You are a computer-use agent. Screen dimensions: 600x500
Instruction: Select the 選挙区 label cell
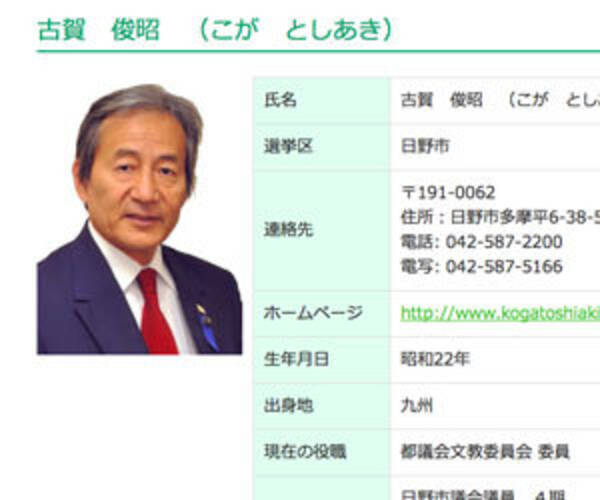[321, 146]
